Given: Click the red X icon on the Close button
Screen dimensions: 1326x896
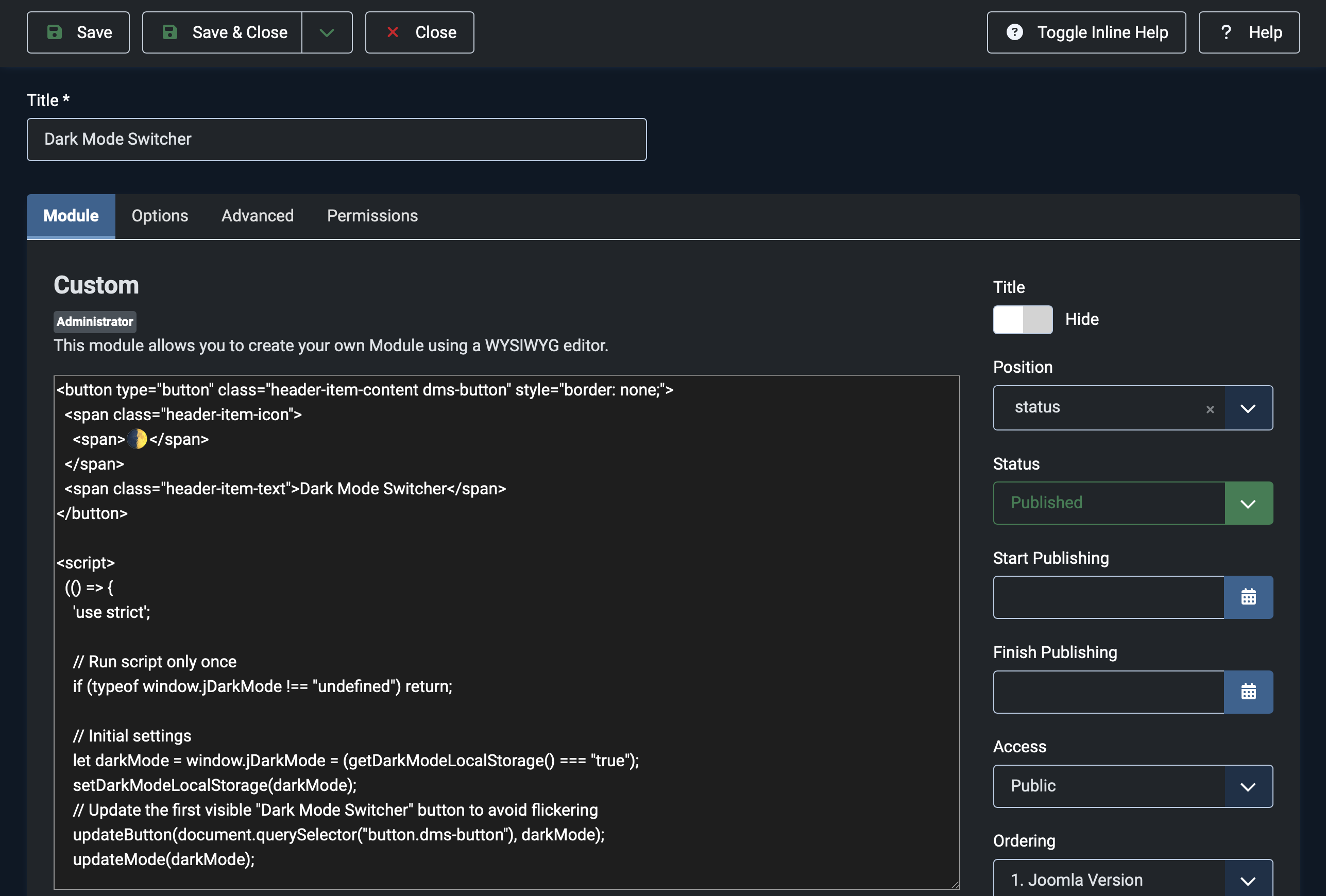Looking at the screenshot, I should point(393,32).
